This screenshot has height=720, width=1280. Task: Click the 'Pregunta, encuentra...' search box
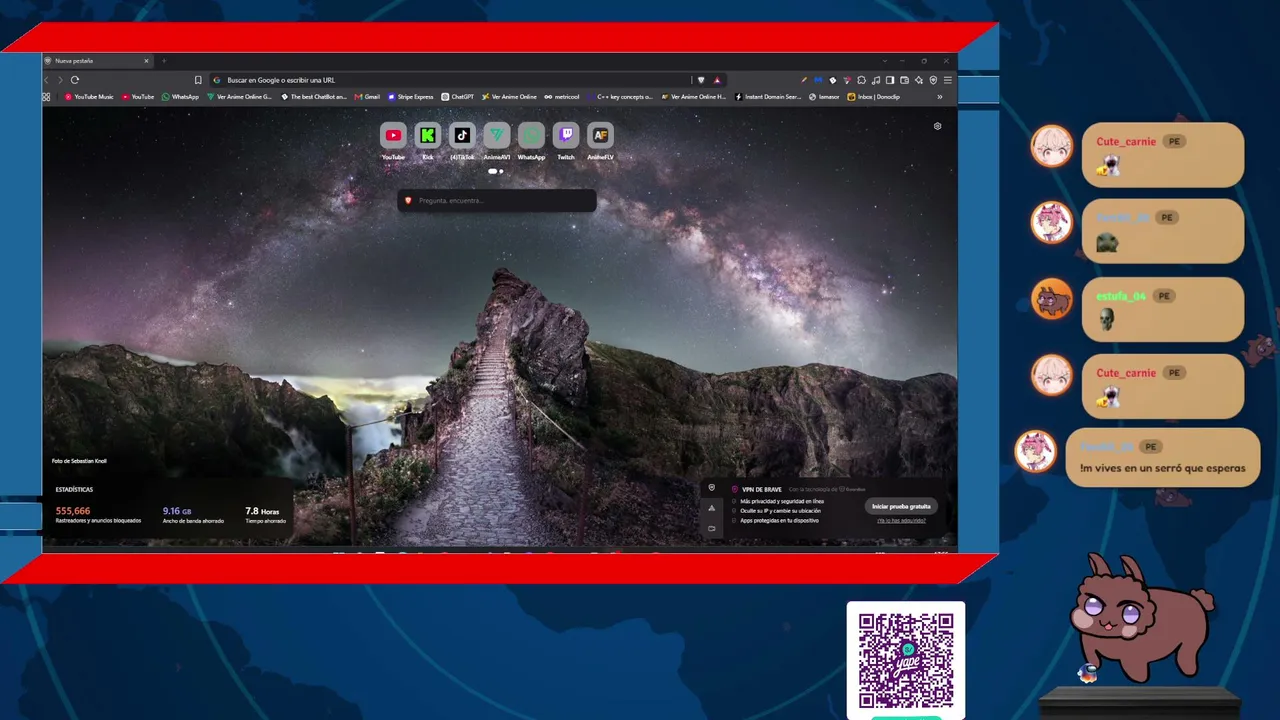pos(497,201)
